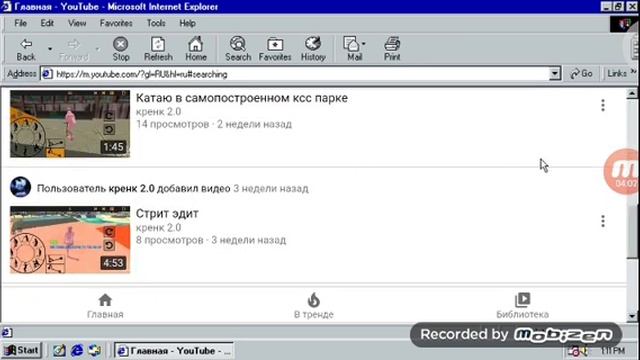Open the Библиотека tab
640x360 pixels.
522,306
